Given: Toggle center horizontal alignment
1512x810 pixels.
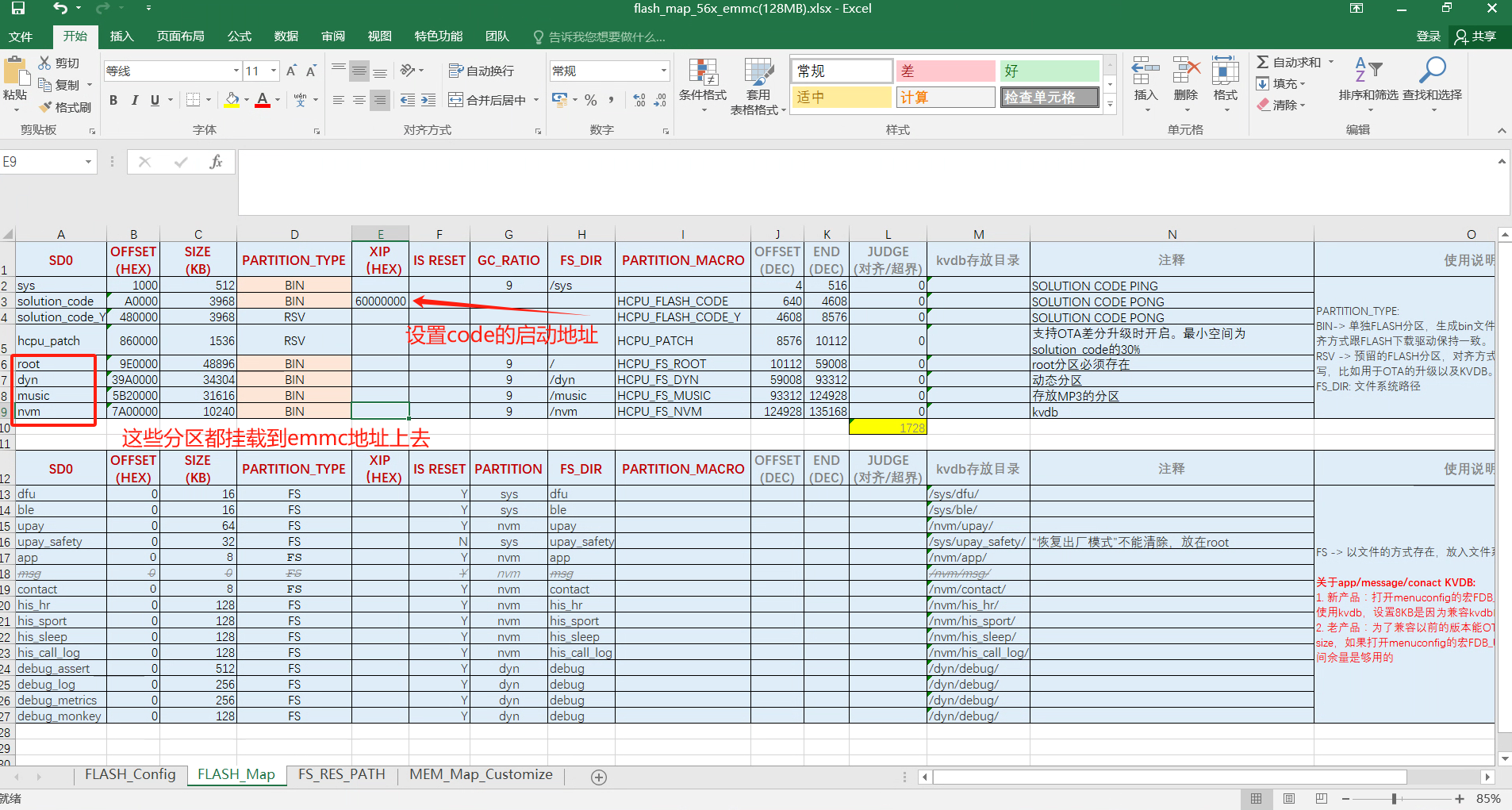Looking at the screenshot, I should (359, 100).
